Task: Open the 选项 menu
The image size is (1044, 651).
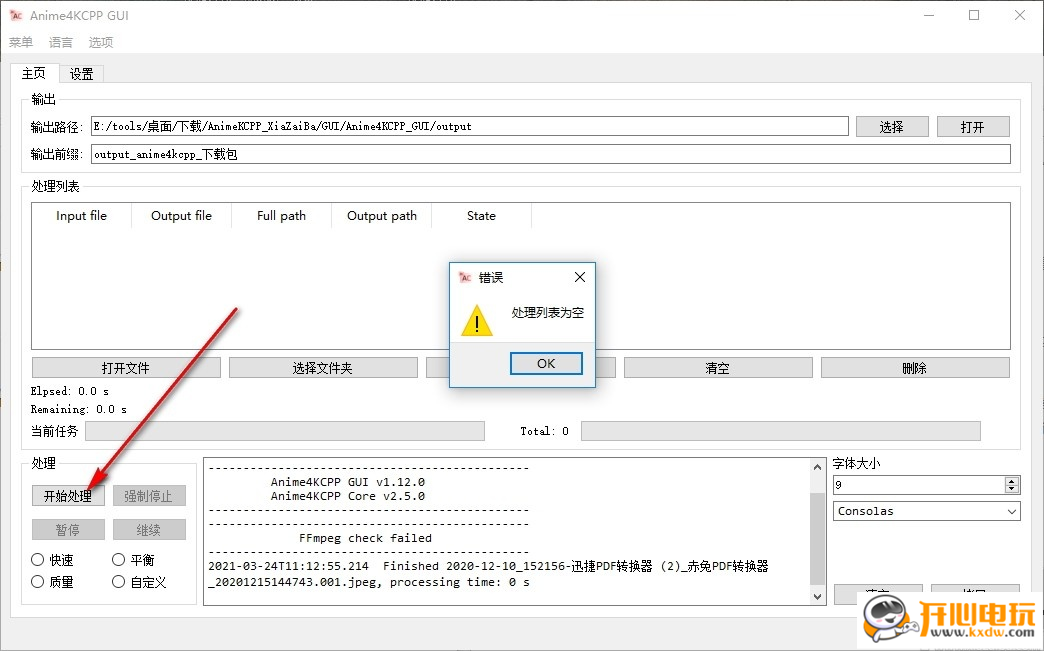Action: click(x=101, y=42)
